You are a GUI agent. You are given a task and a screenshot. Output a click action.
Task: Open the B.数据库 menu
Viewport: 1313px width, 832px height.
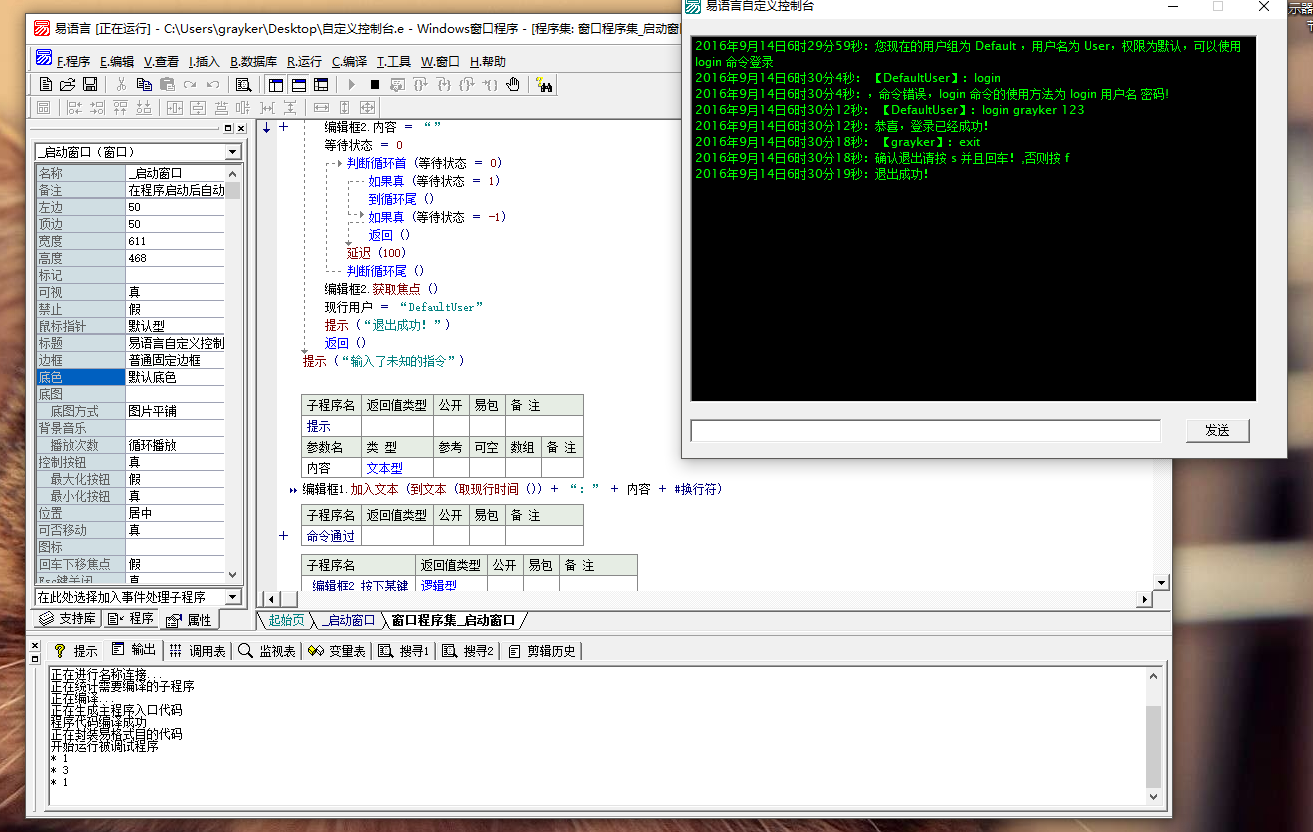coord(253,61)
